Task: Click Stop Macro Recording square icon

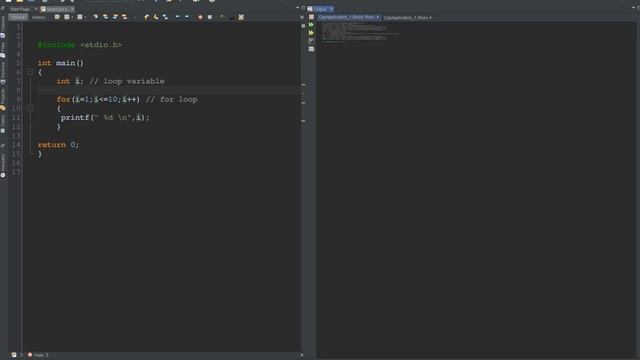Action: [210, 17]
